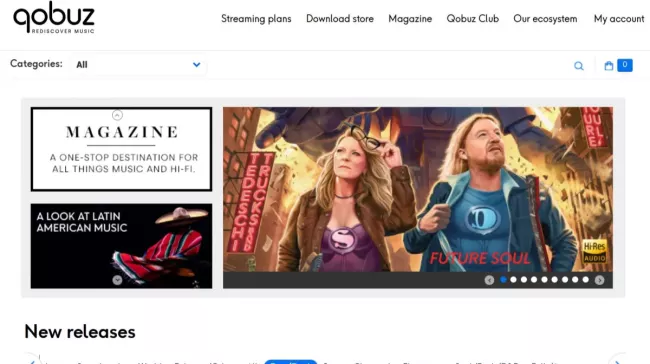The image size is (650, 364).
Task: Select the fifth carousel slide dot
Action: click(x=544, y=280)
